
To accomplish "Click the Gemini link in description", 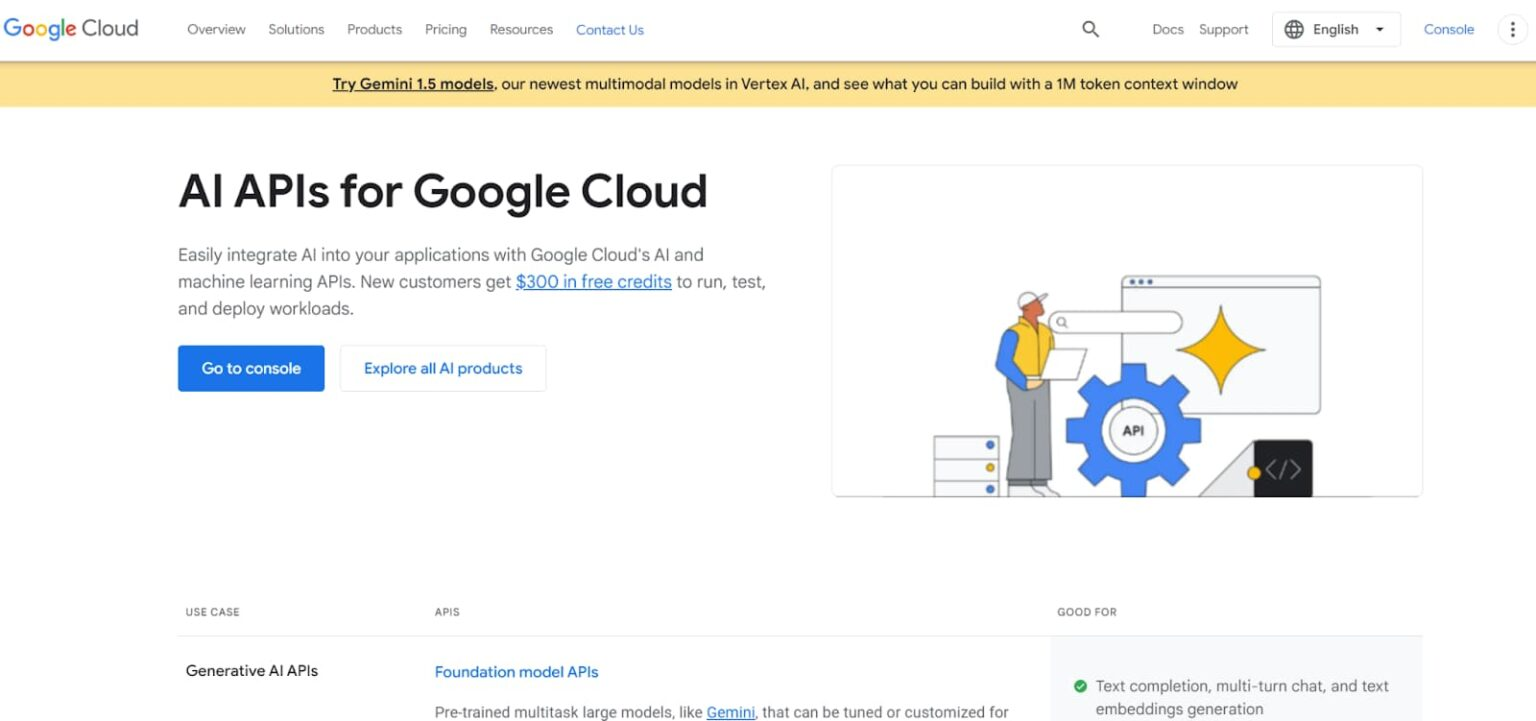I will (731, 713).
